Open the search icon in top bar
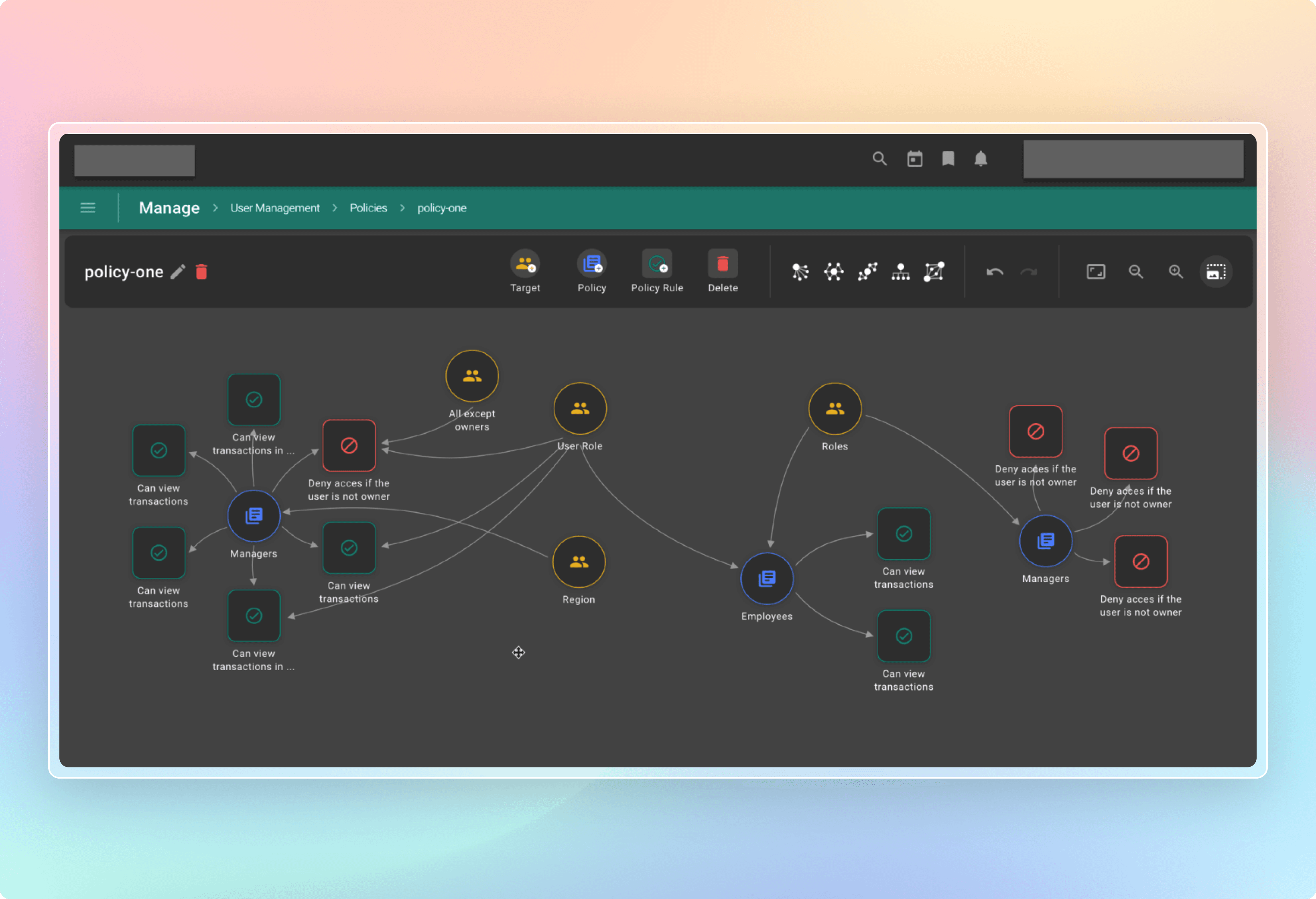 [x=879, y=159]
